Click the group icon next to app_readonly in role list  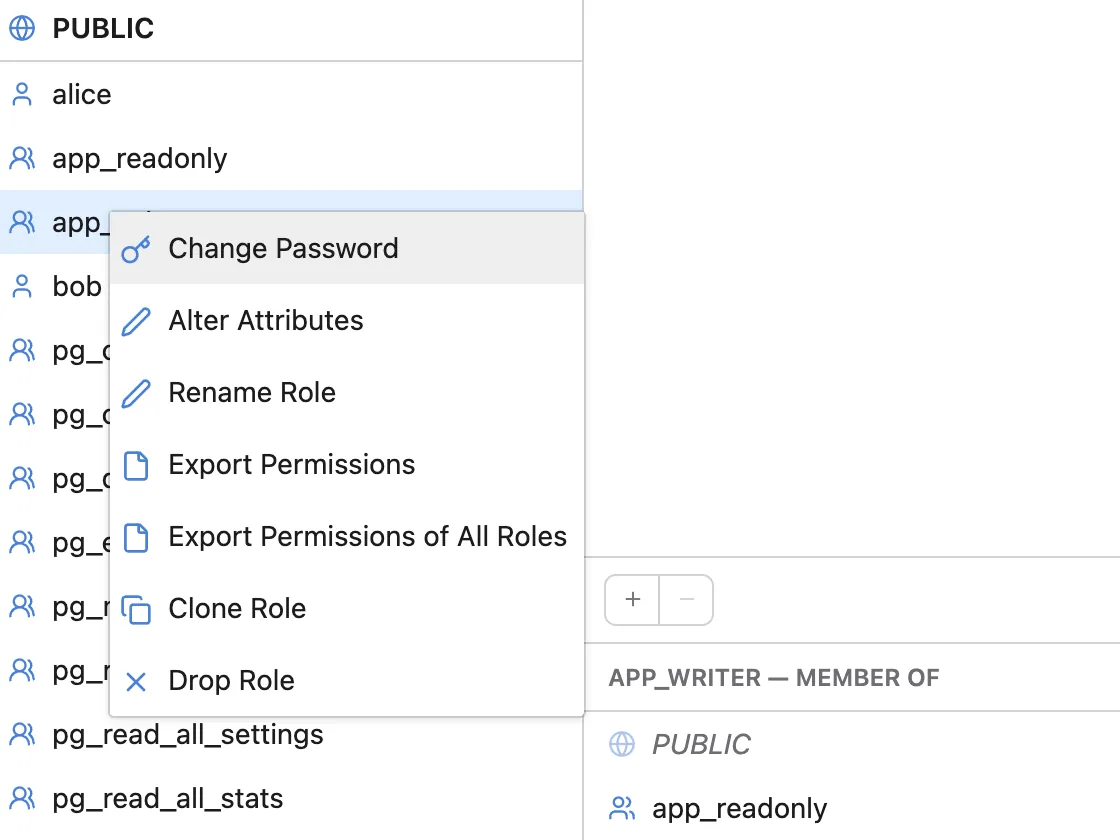[x=22, y=158]
